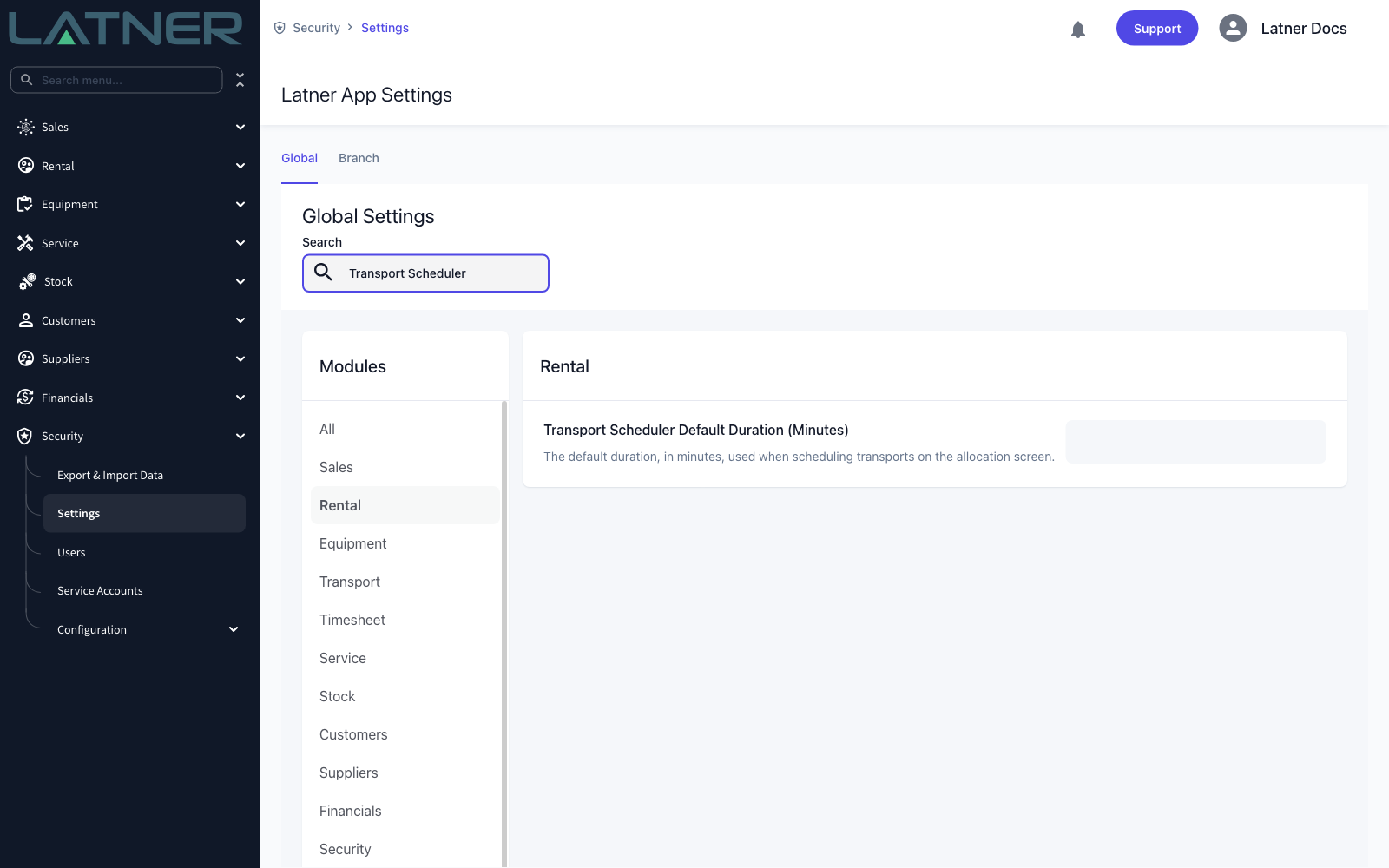Click the Financials sidebar icon

pos(25,398)
